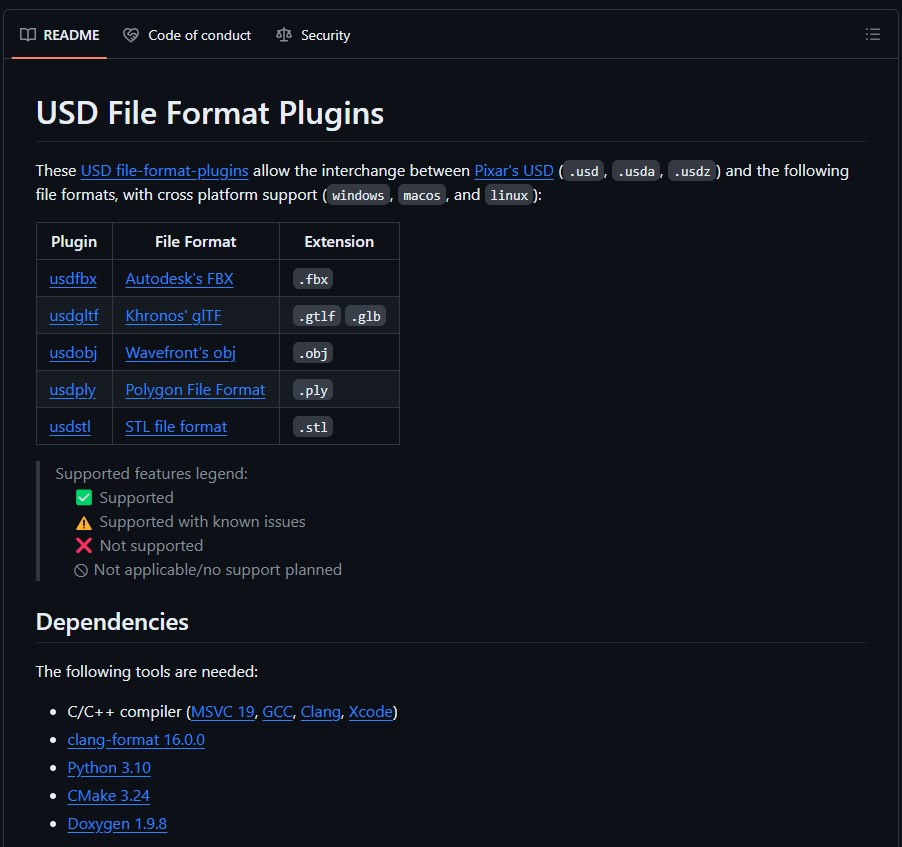Click the README book icon
The image size is (902, 847).
click(x=28, y=35)
